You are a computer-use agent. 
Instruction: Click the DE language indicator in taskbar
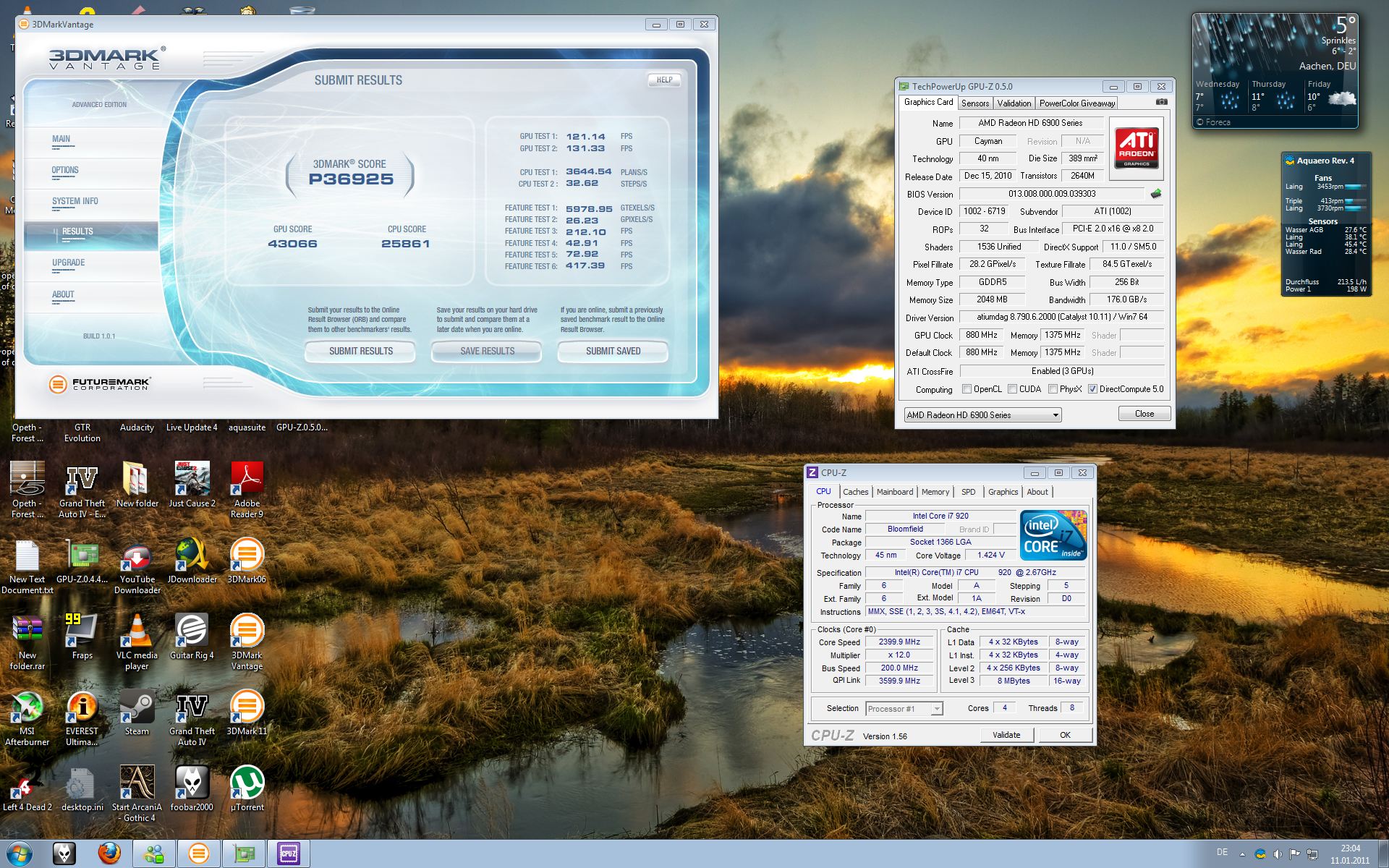tap(1222, 853)
